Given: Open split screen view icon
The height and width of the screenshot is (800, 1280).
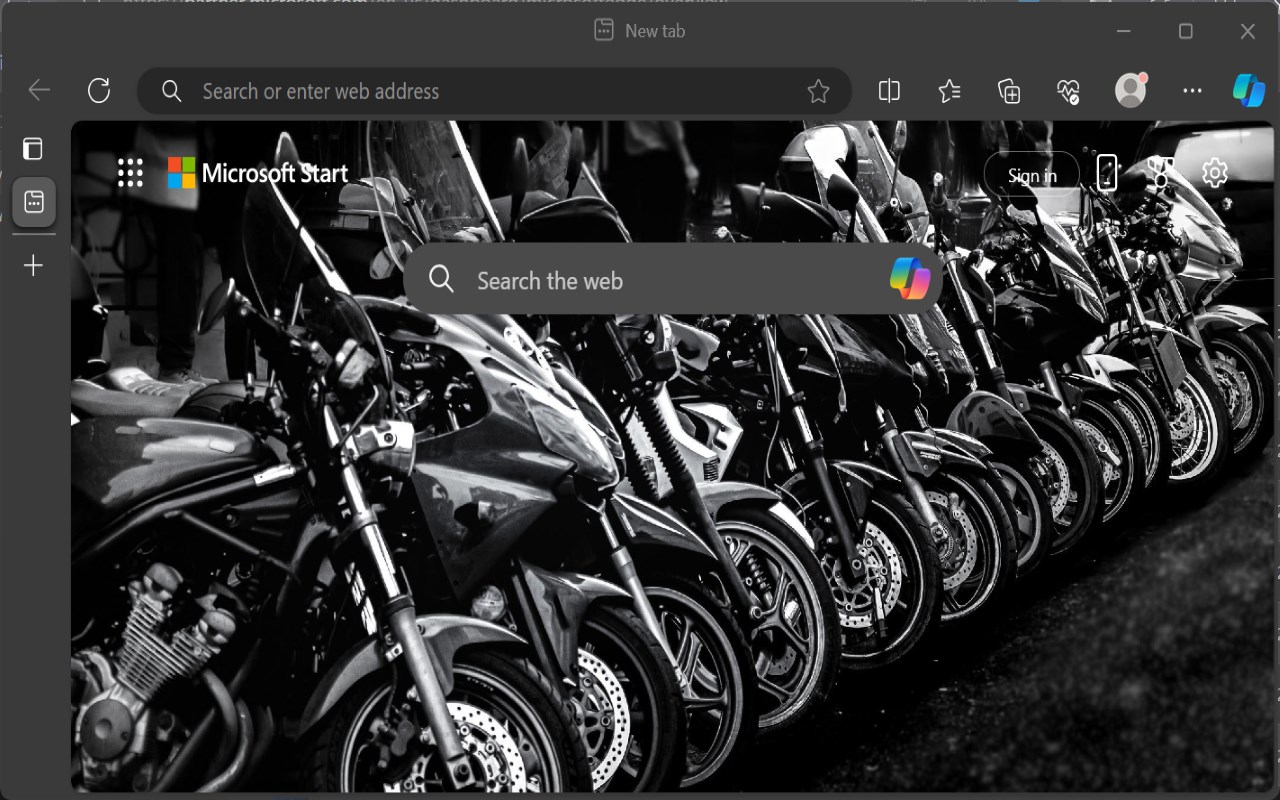Looking at the screenshot, I should [x=889, y=91].
